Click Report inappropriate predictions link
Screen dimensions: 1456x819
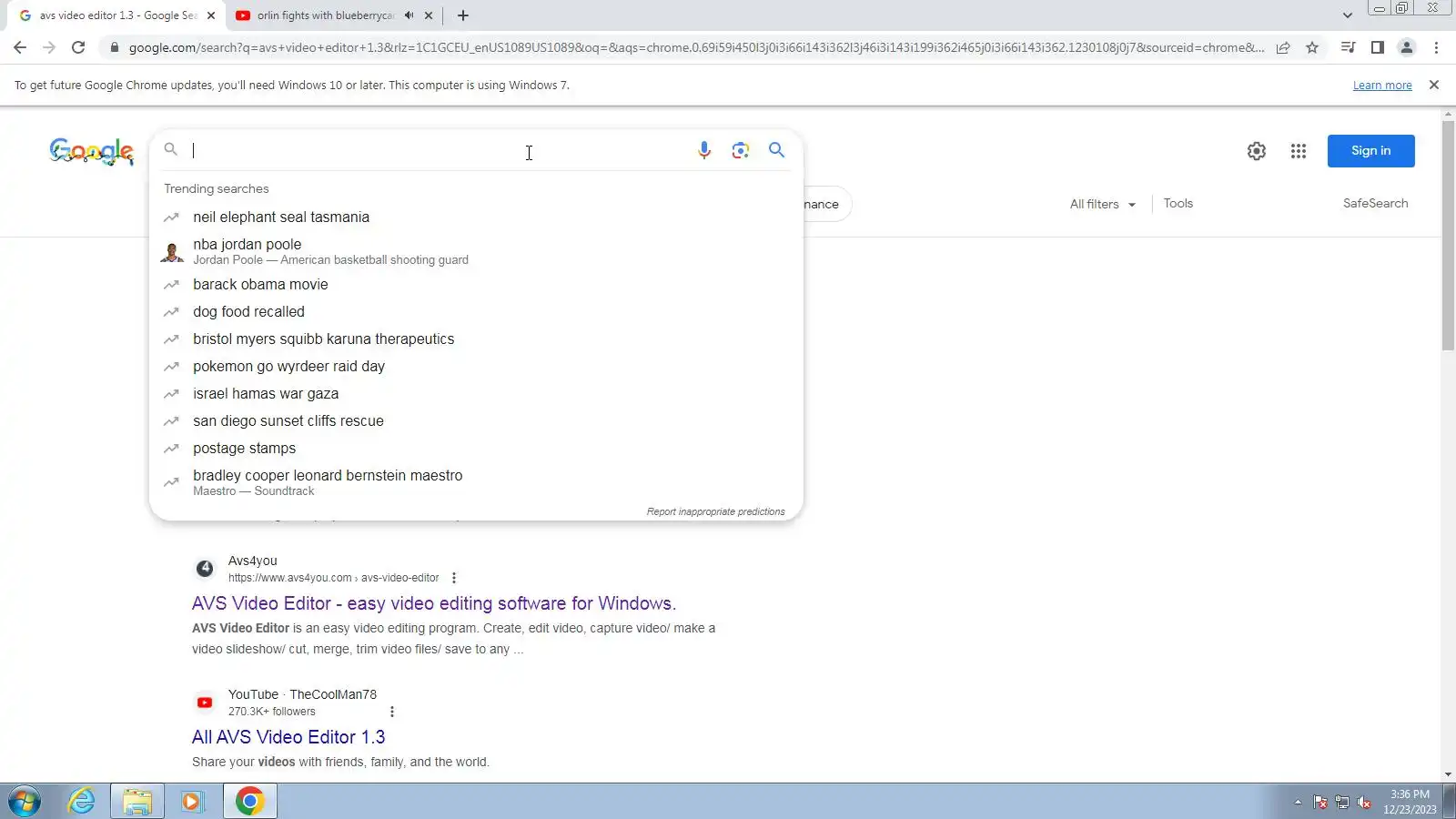pos(716,511)
